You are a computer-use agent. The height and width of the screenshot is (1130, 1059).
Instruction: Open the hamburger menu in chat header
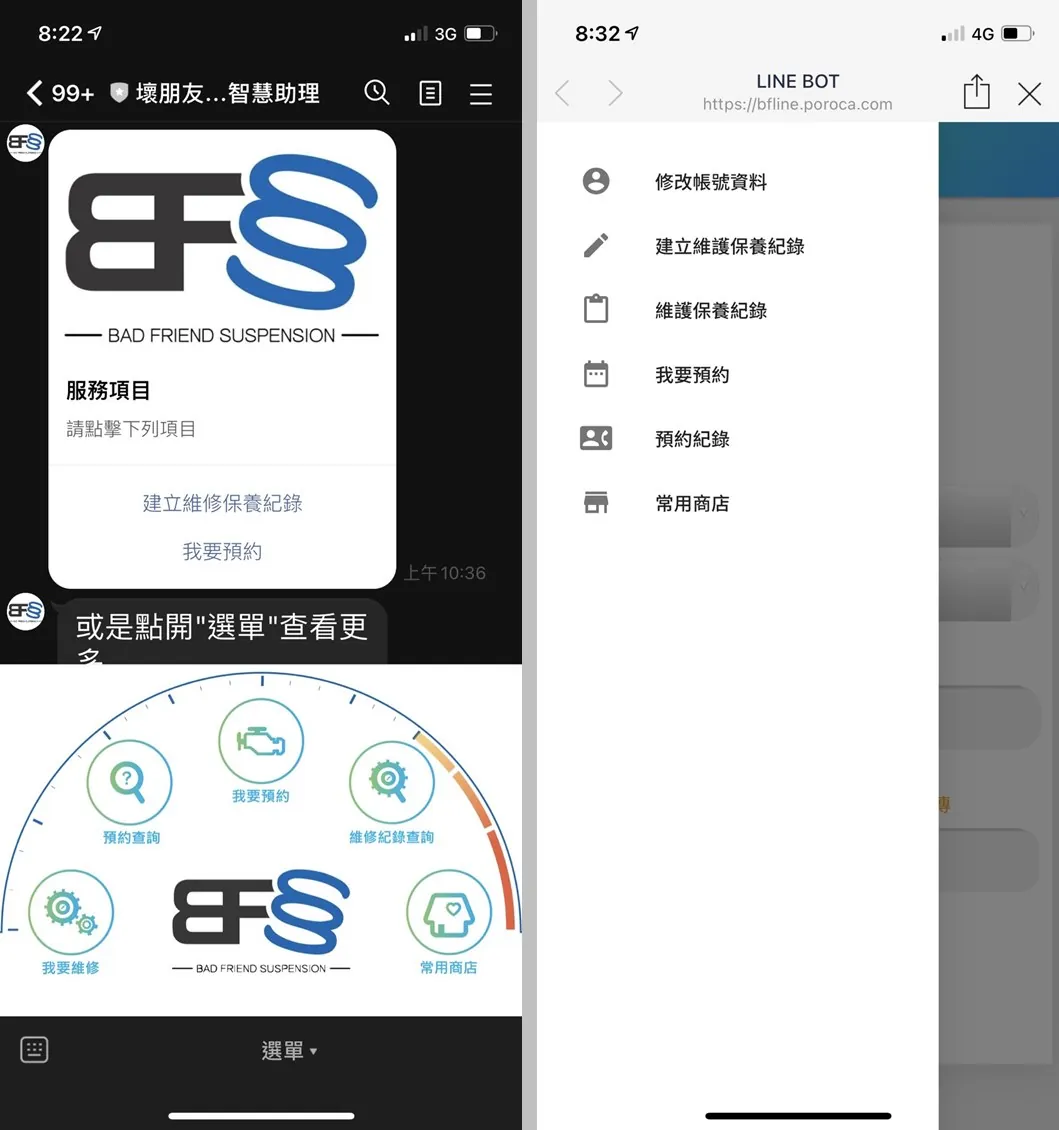coord(481,94)
